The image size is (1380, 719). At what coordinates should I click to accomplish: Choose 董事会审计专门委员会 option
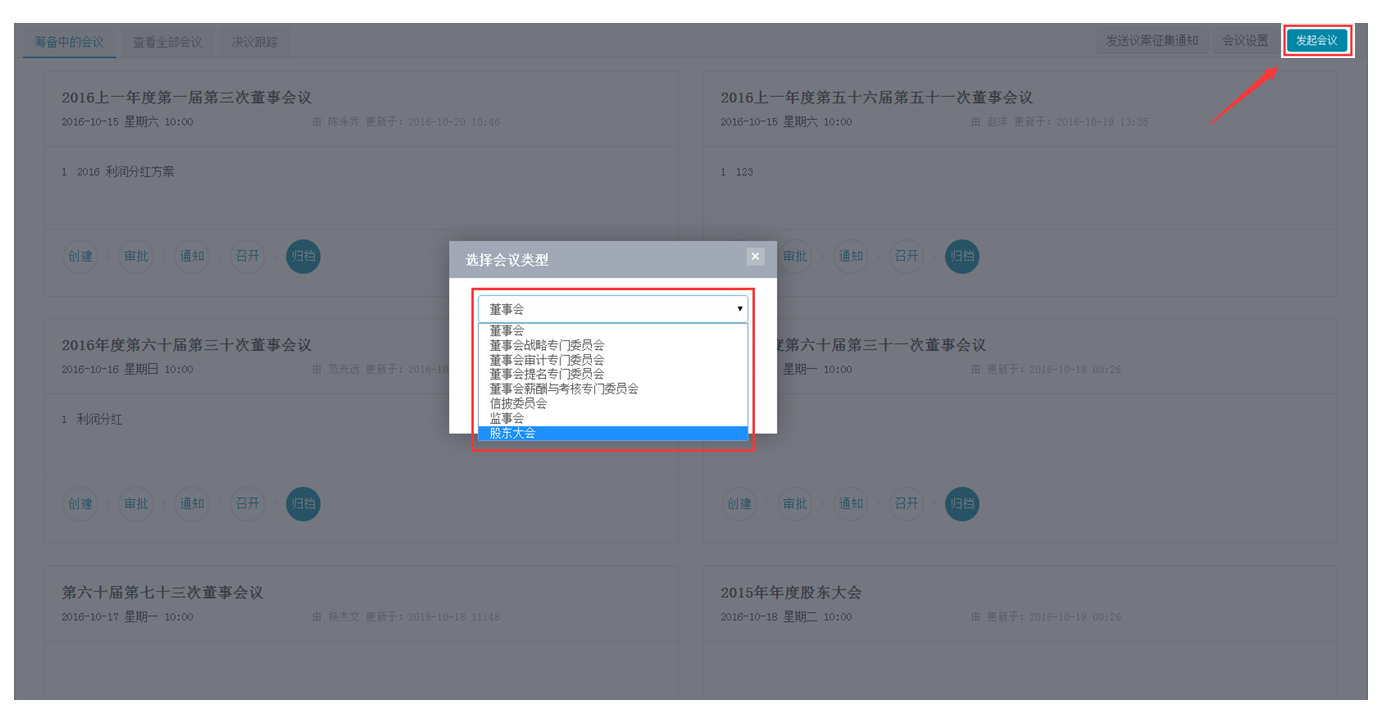[613, 359]
